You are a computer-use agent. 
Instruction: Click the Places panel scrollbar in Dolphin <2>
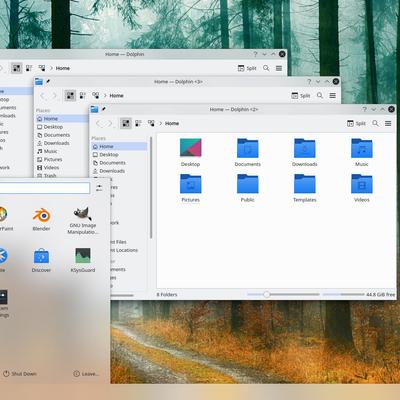pyautogui.click(x=151, y=187)
